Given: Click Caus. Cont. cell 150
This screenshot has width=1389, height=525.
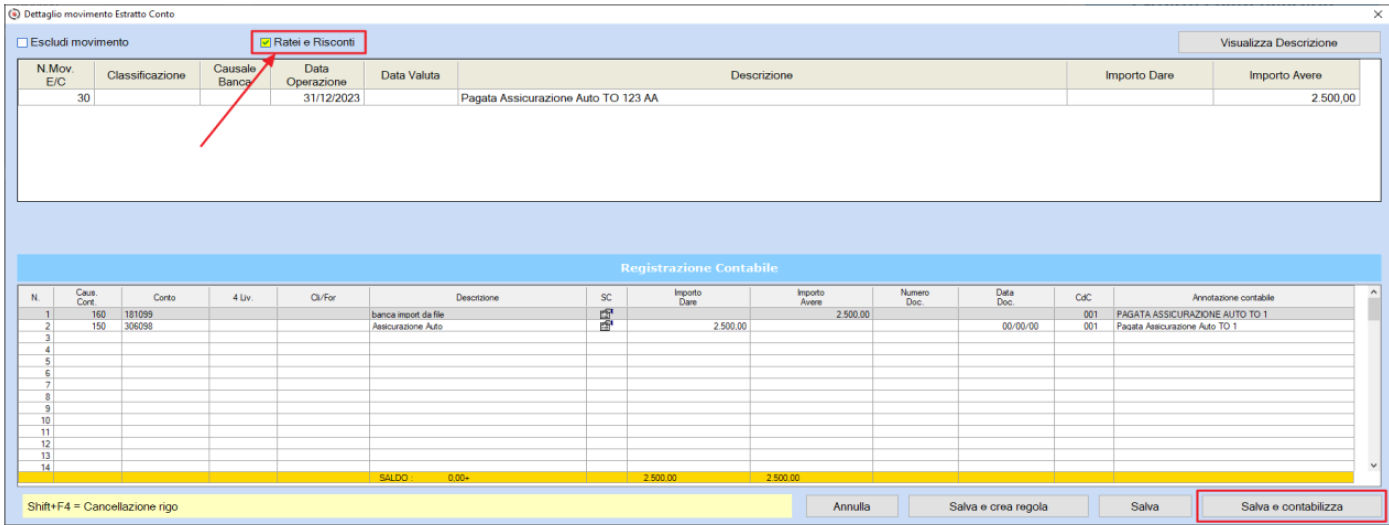Looking at the screenshot, I should 86,326.
